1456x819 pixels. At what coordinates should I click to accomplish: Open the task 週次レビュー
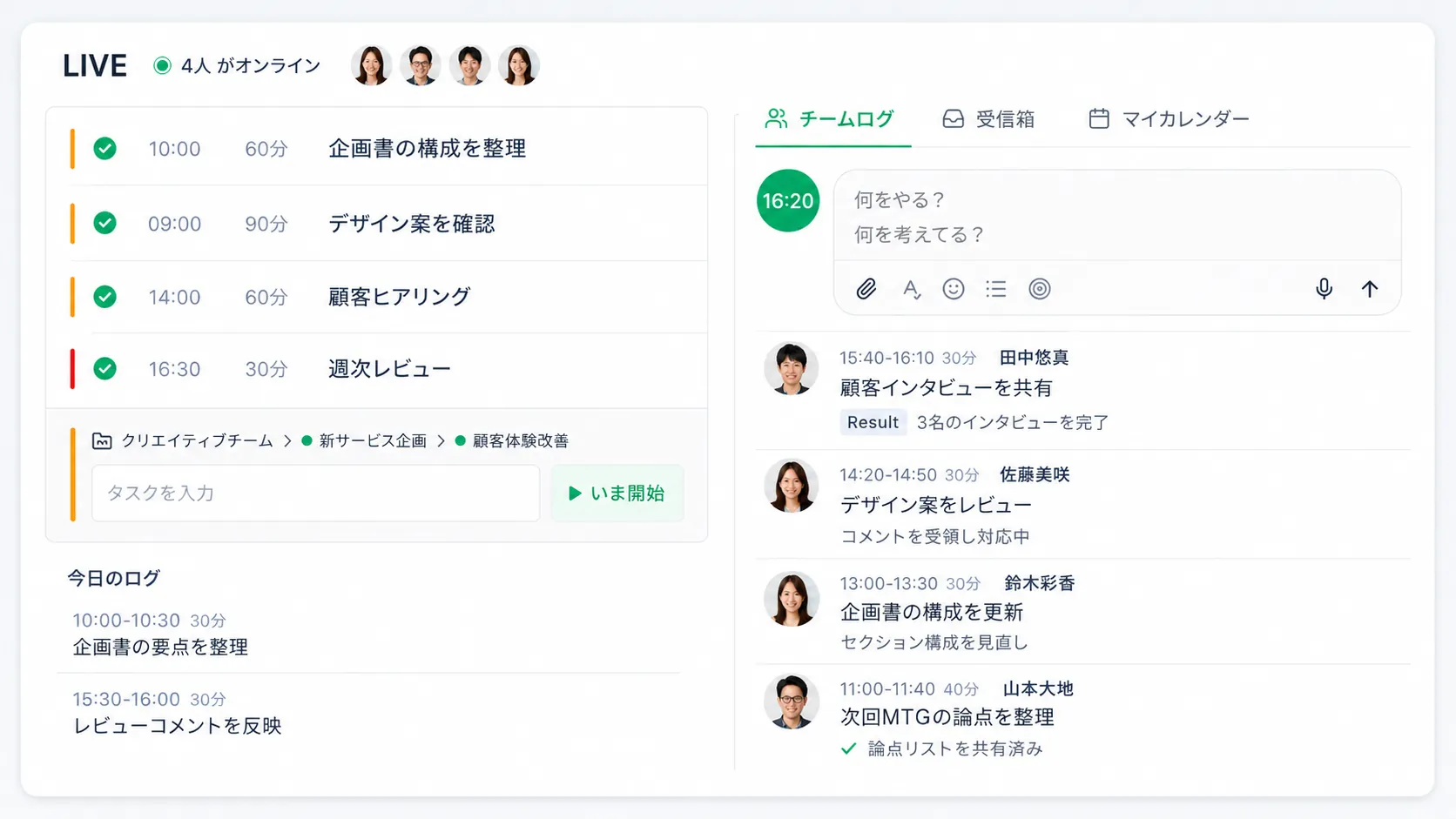(x=389, y=369)
